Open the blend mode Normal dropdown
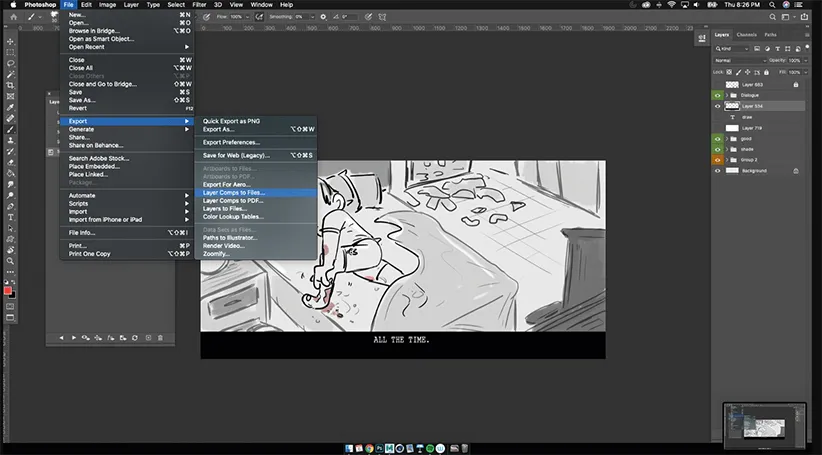The image size is (822, 455). [738, 60]
